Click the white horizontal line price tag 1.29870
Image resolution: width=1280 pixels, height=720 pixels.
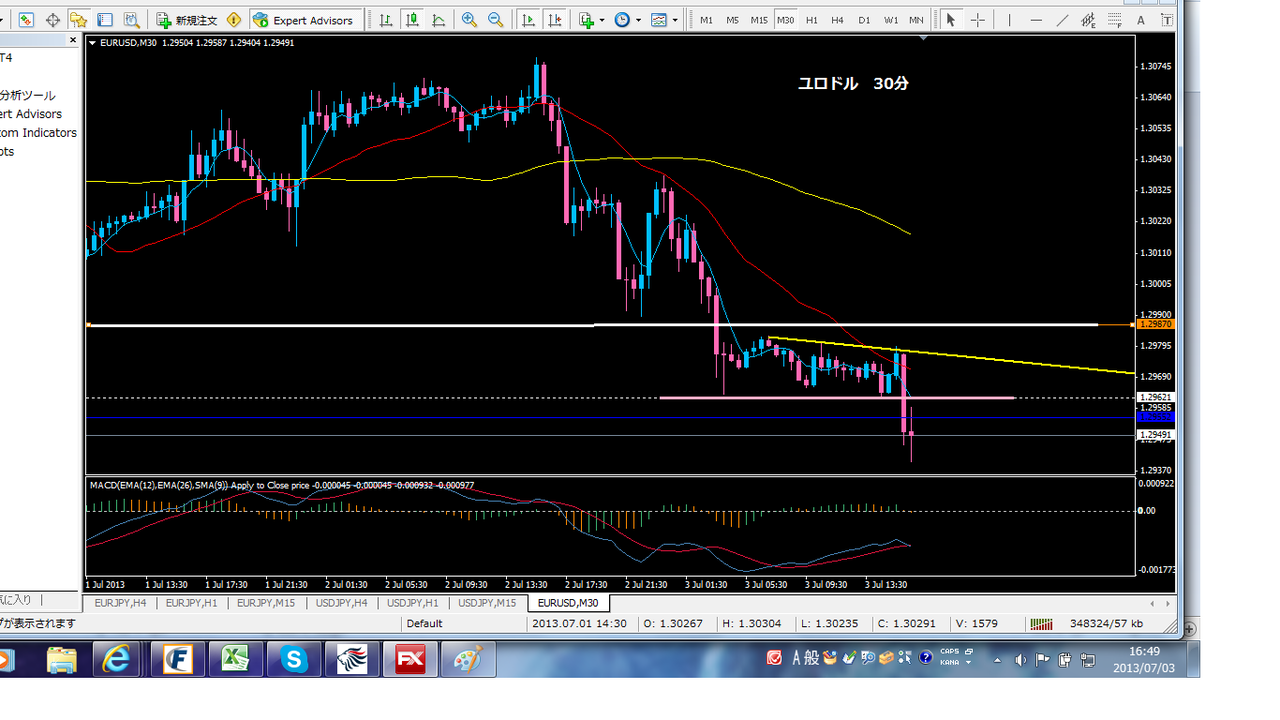coord(1155,325)
